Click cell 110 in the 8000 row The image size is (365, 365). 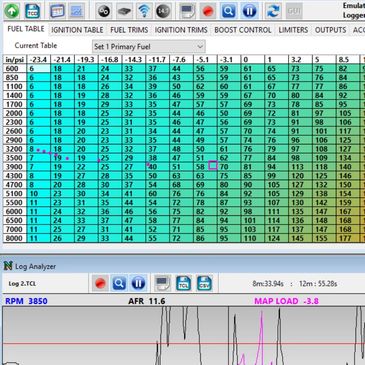253,238
